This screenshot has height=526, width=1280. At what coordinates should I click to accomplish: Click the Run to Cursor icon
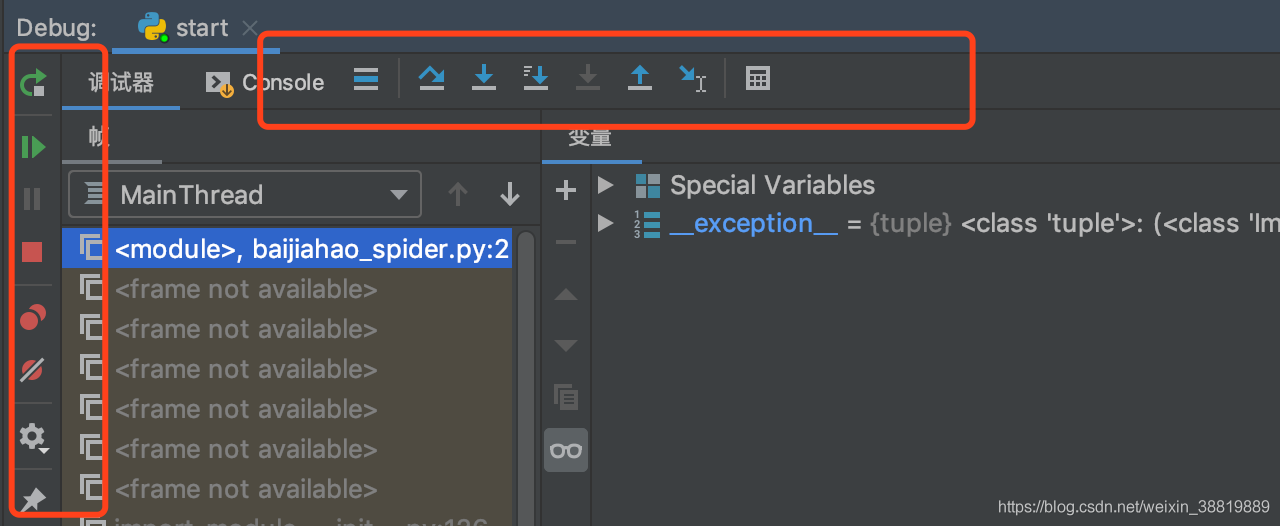692,79
